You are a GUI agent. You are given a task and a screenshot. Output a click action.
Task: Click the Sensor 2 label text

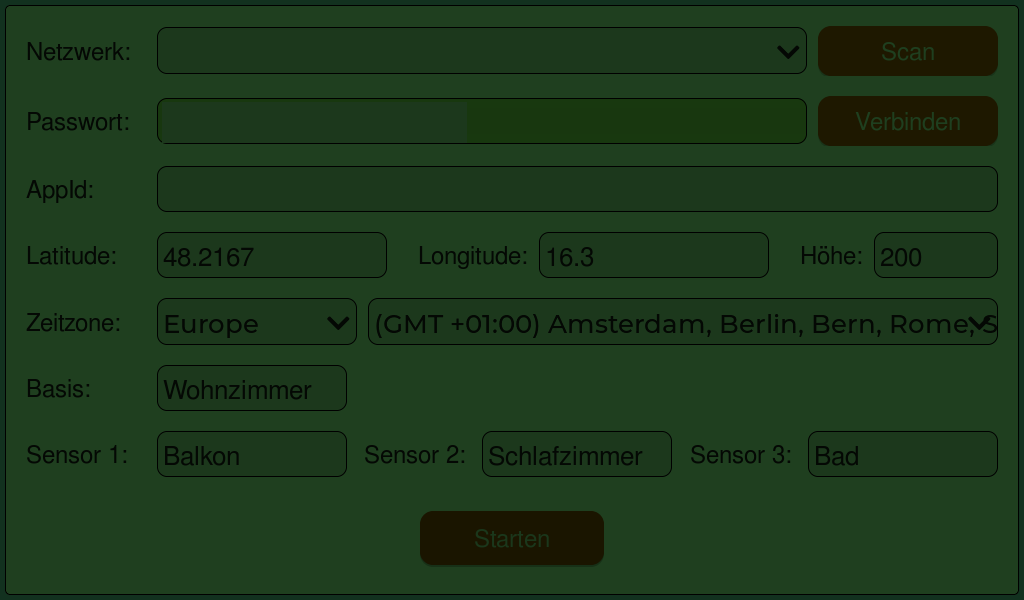tap(415, 455)
